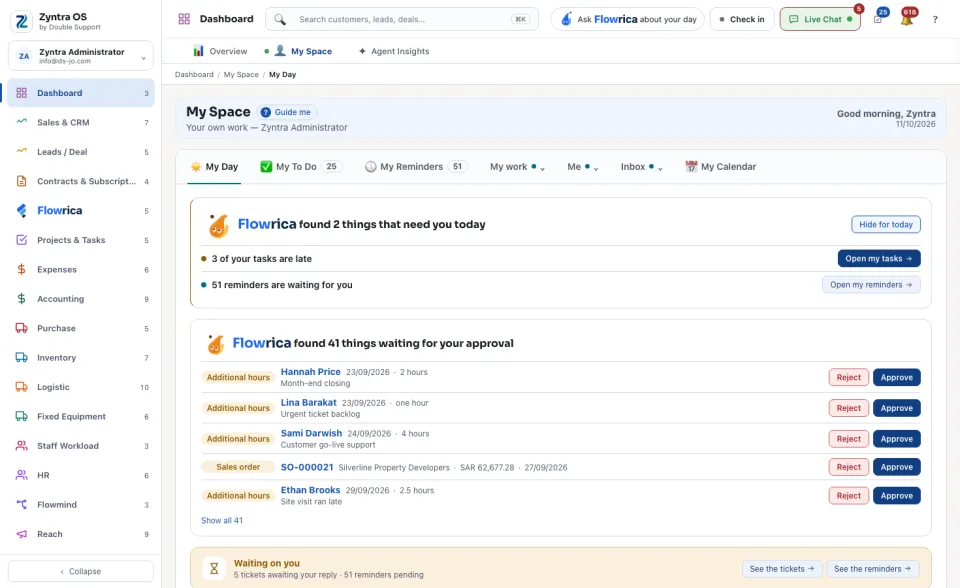
Task: Approve Hannah Price's additional hours request
Action: [896, 377]
